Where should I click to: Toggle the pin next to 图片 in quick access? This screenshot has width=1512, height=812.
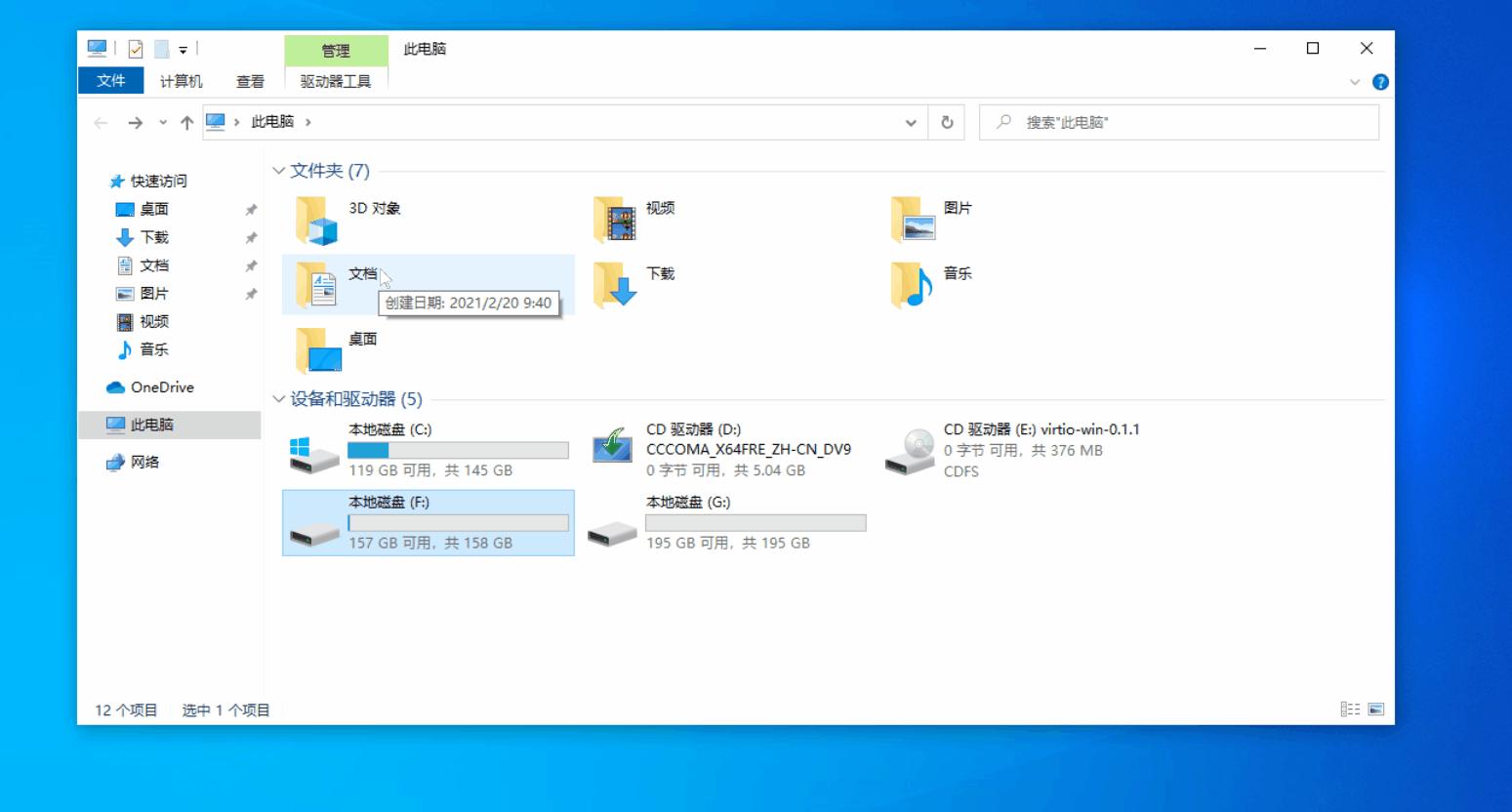(251, 293)
